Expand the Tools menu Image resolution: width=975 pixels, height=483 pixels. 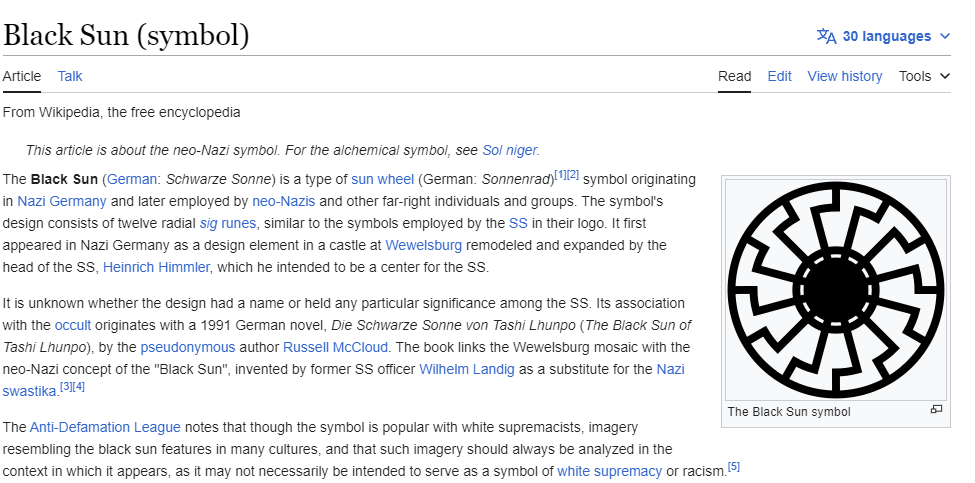[925, 76]
